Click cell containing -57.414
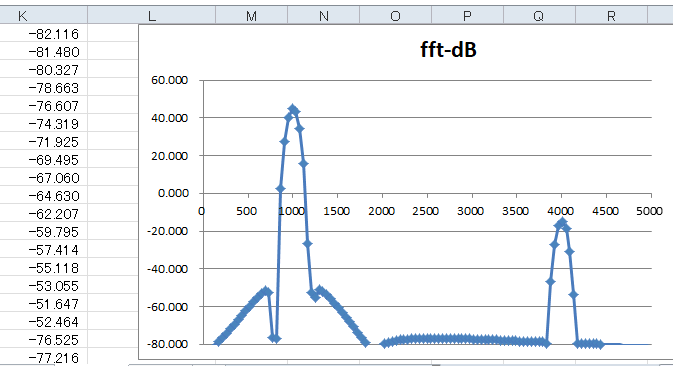The width and height of the screenshot is (673, 366). point(43,250)
